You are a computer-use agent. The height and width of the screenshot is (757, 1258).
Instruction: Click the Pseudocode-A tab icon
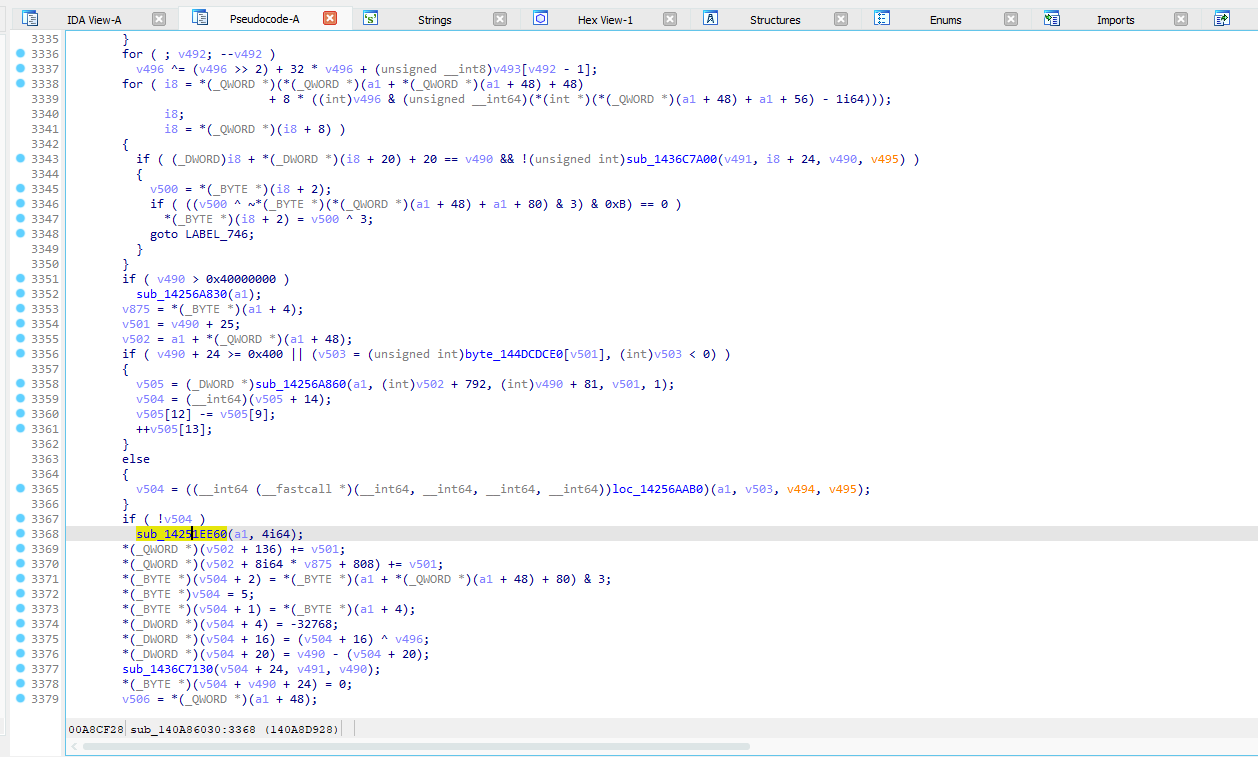200,18
